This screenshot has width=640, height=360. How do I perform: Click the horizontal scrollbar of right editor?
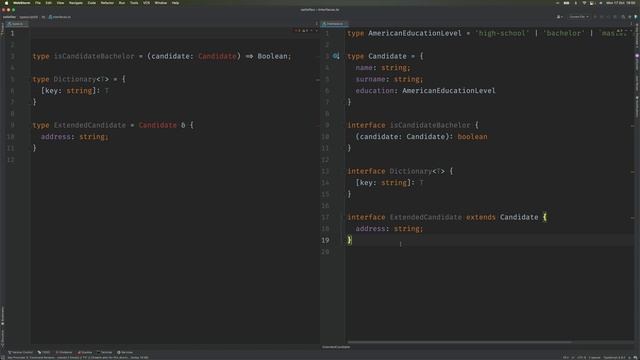459,342
